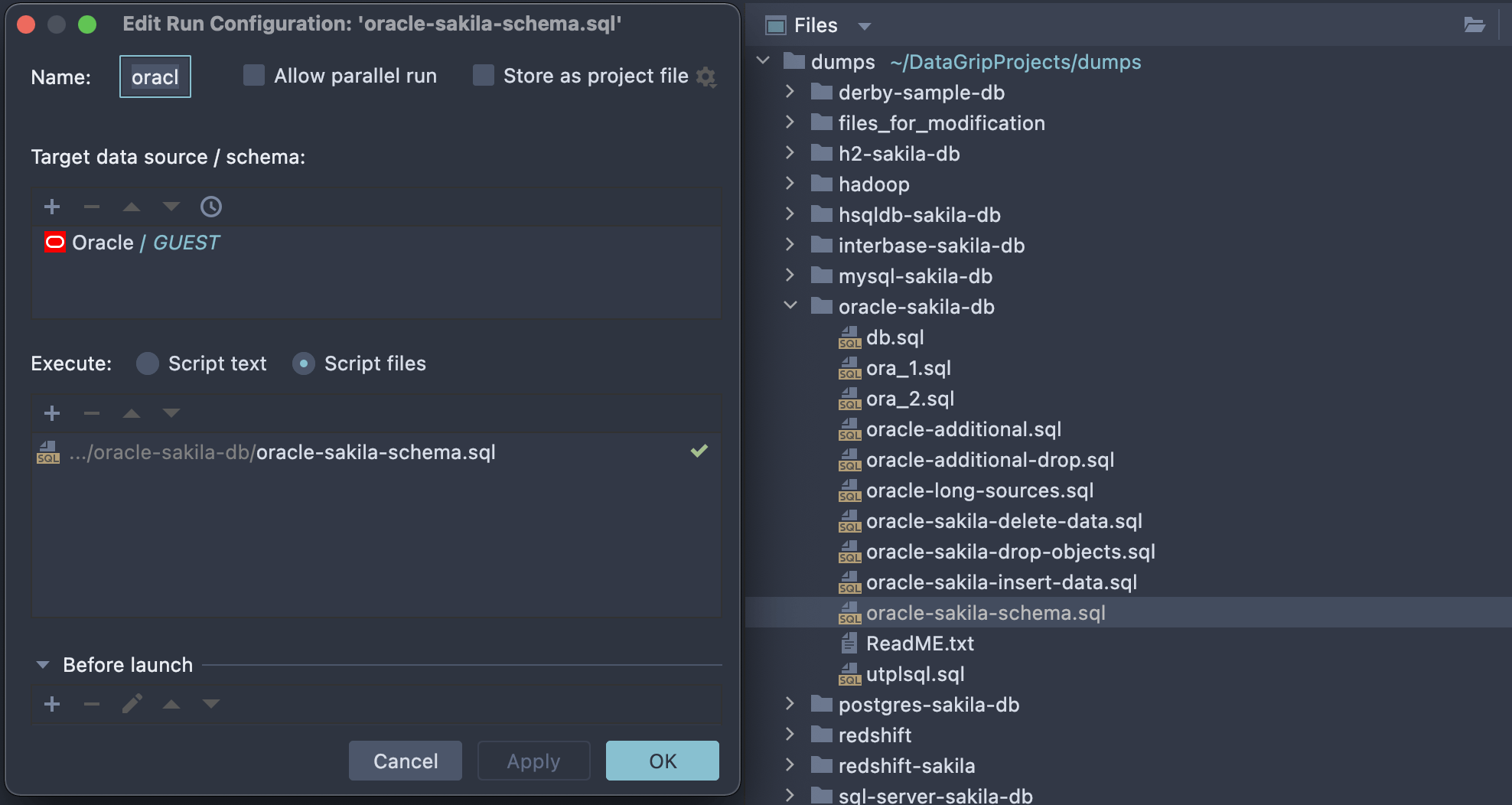The height and width of the screenshot is (805, 1512).
Task: Move target data source down with arrow
Action: [171, 207]
